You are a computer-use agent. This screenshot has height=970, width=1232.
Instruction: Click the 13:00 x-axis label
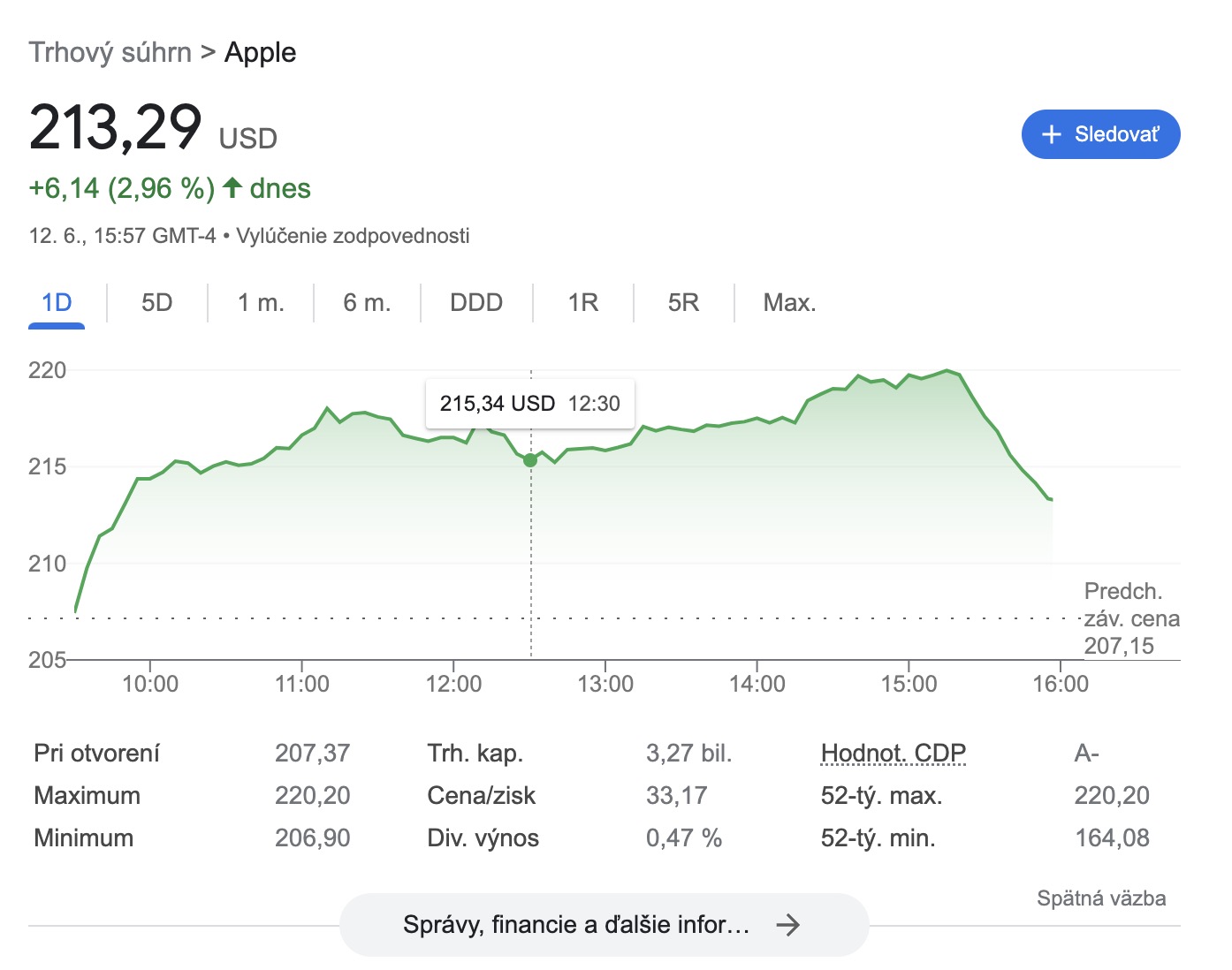pyautogui.click(x=605, y=684)
